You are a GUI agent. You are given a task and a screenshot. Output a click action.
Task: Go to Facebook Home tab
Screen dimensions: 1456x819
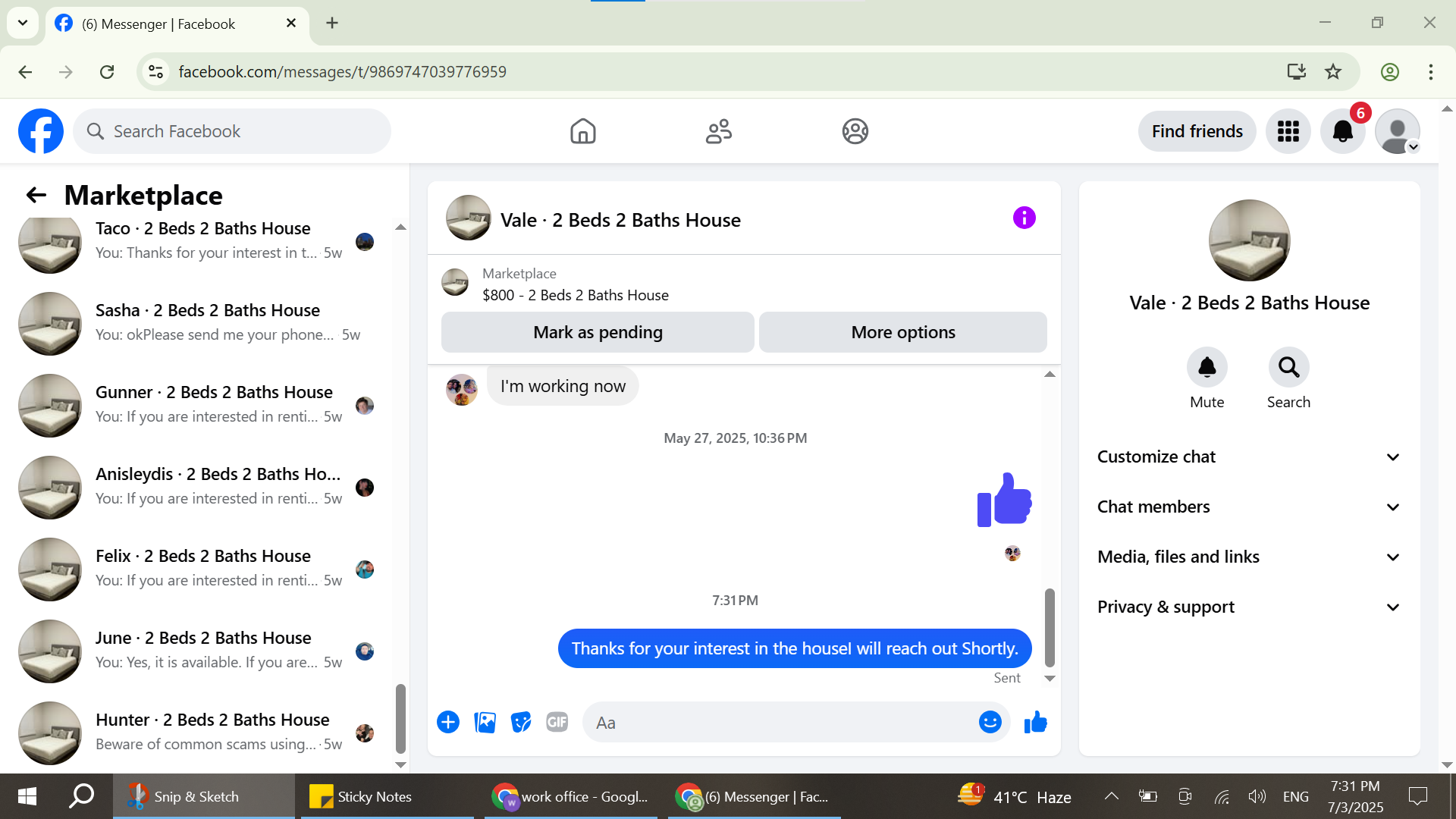point(582,131)
